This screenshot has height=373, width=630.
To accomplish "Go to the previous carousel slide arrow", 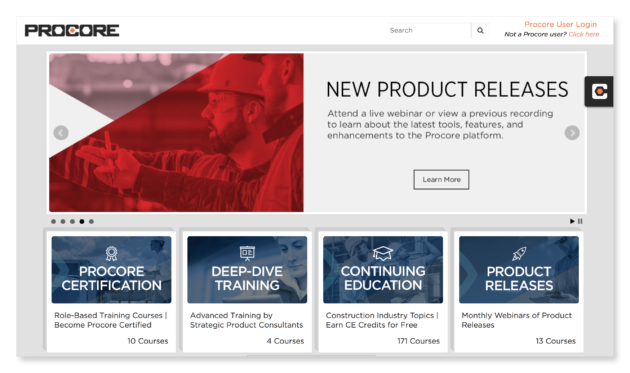I will coord(61,133).
